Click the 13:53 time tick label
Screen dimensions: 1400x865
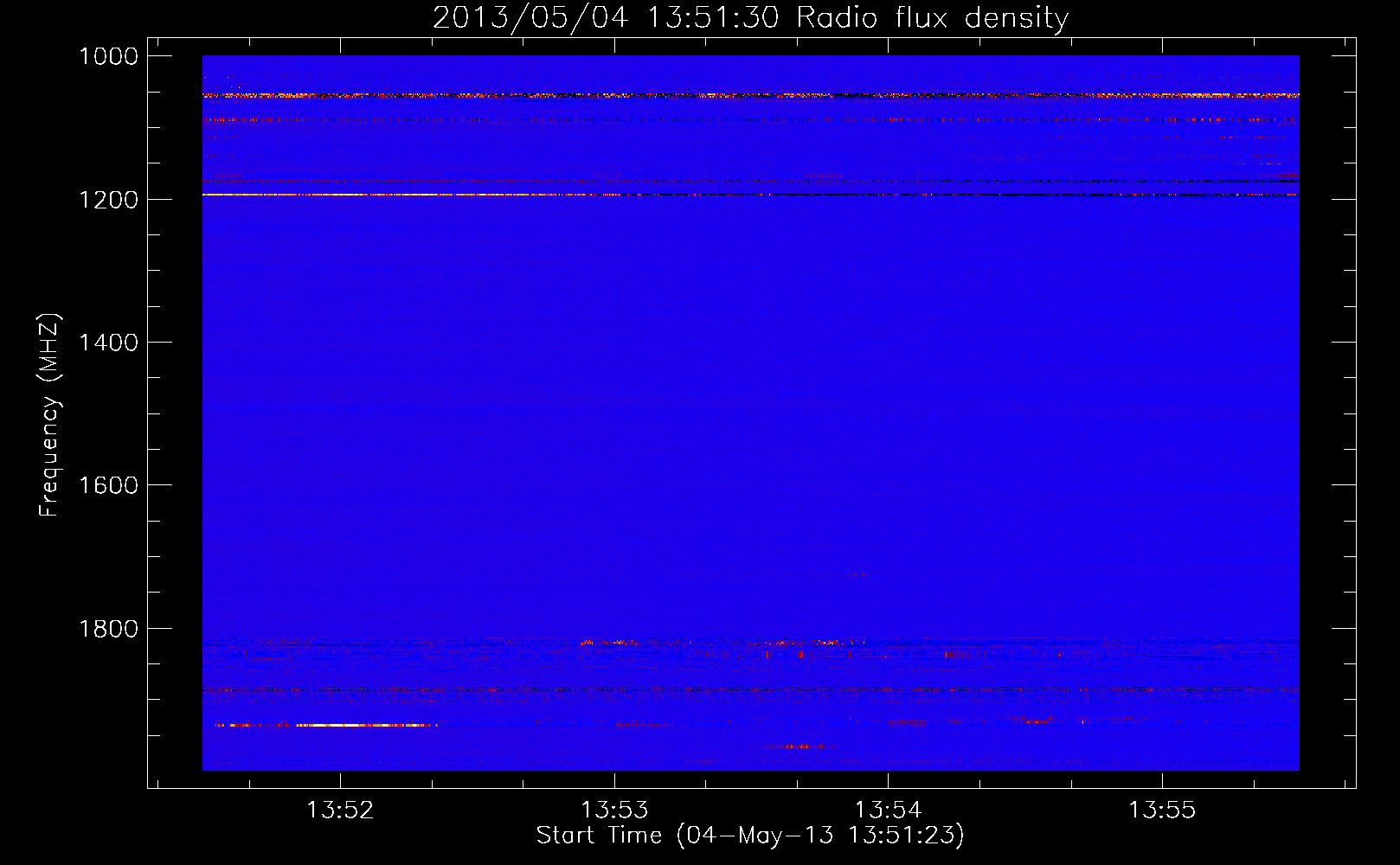click(x=614, y=810)
